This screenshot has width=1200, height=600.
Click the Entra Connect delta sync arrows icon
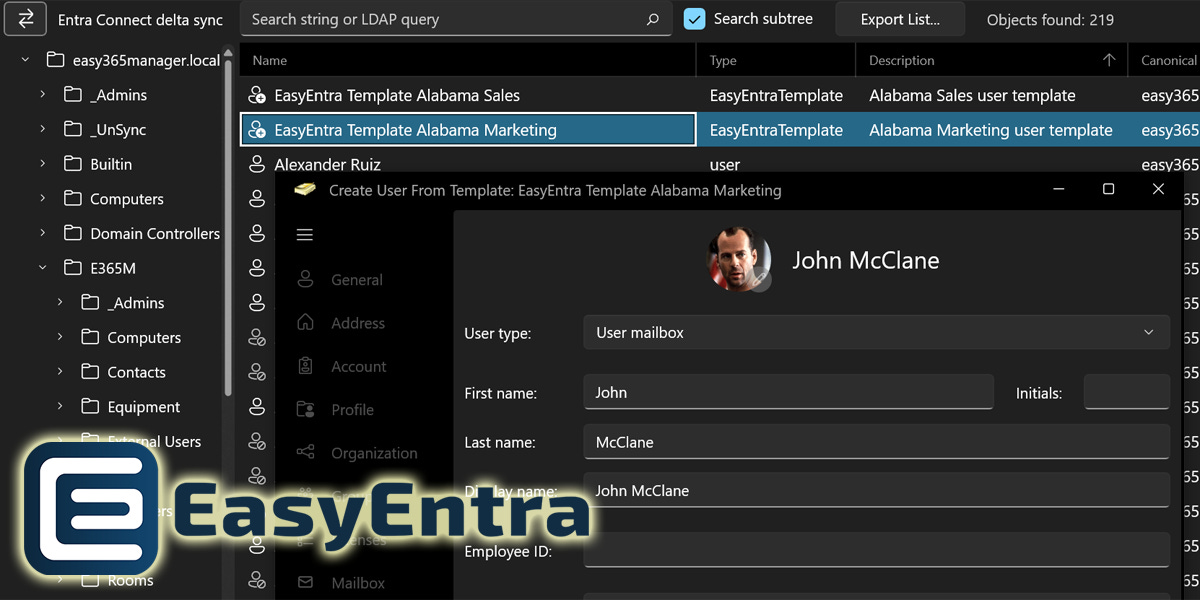click(27, 19)
